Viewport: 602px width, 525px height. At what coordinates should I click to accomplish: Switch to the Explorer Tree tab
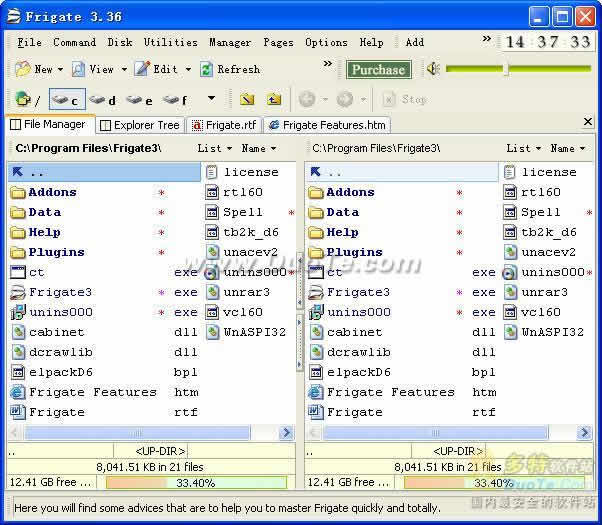click(140, 125)
